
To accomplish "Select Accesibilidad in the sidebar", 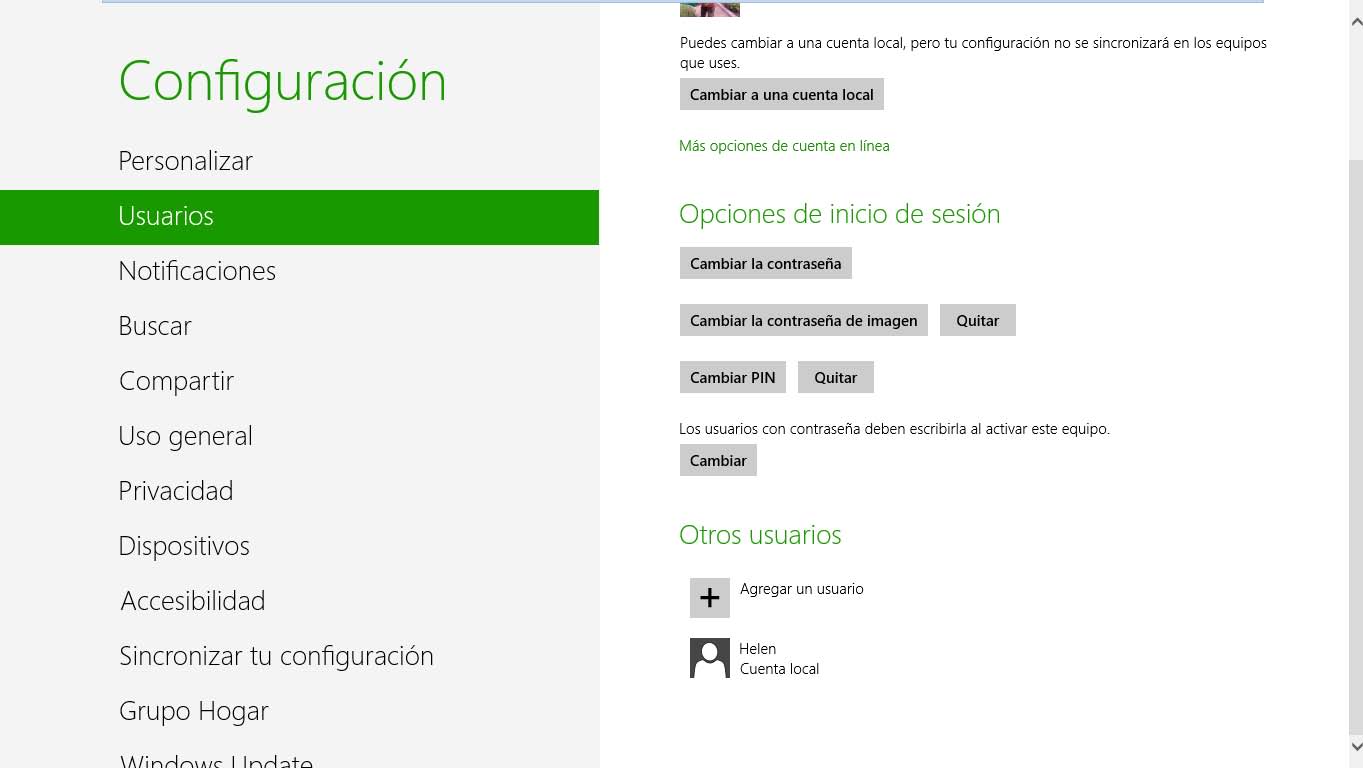I will (x=192, y=601).
